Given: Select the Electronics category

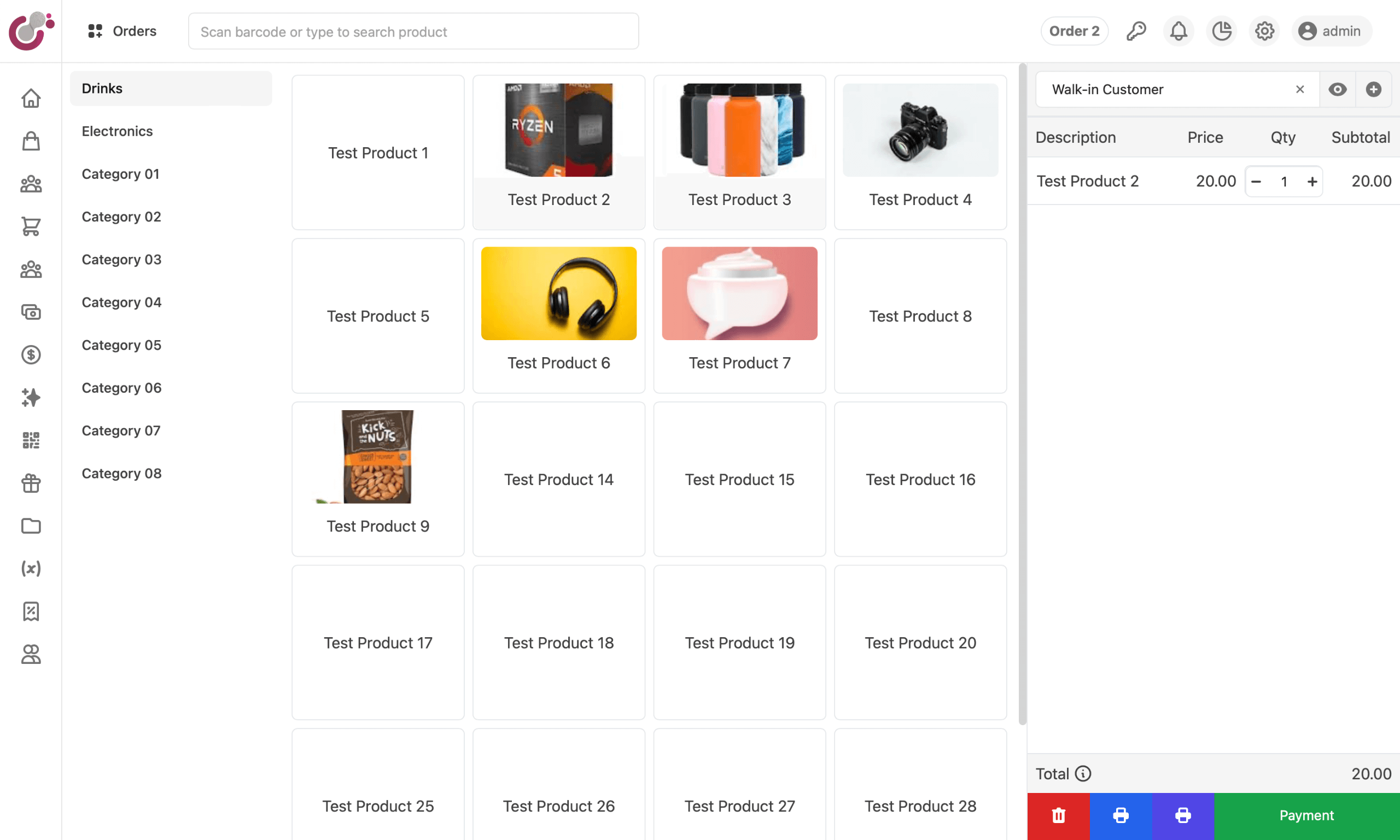Looking at the screenshot, I should tap(117, 131).
